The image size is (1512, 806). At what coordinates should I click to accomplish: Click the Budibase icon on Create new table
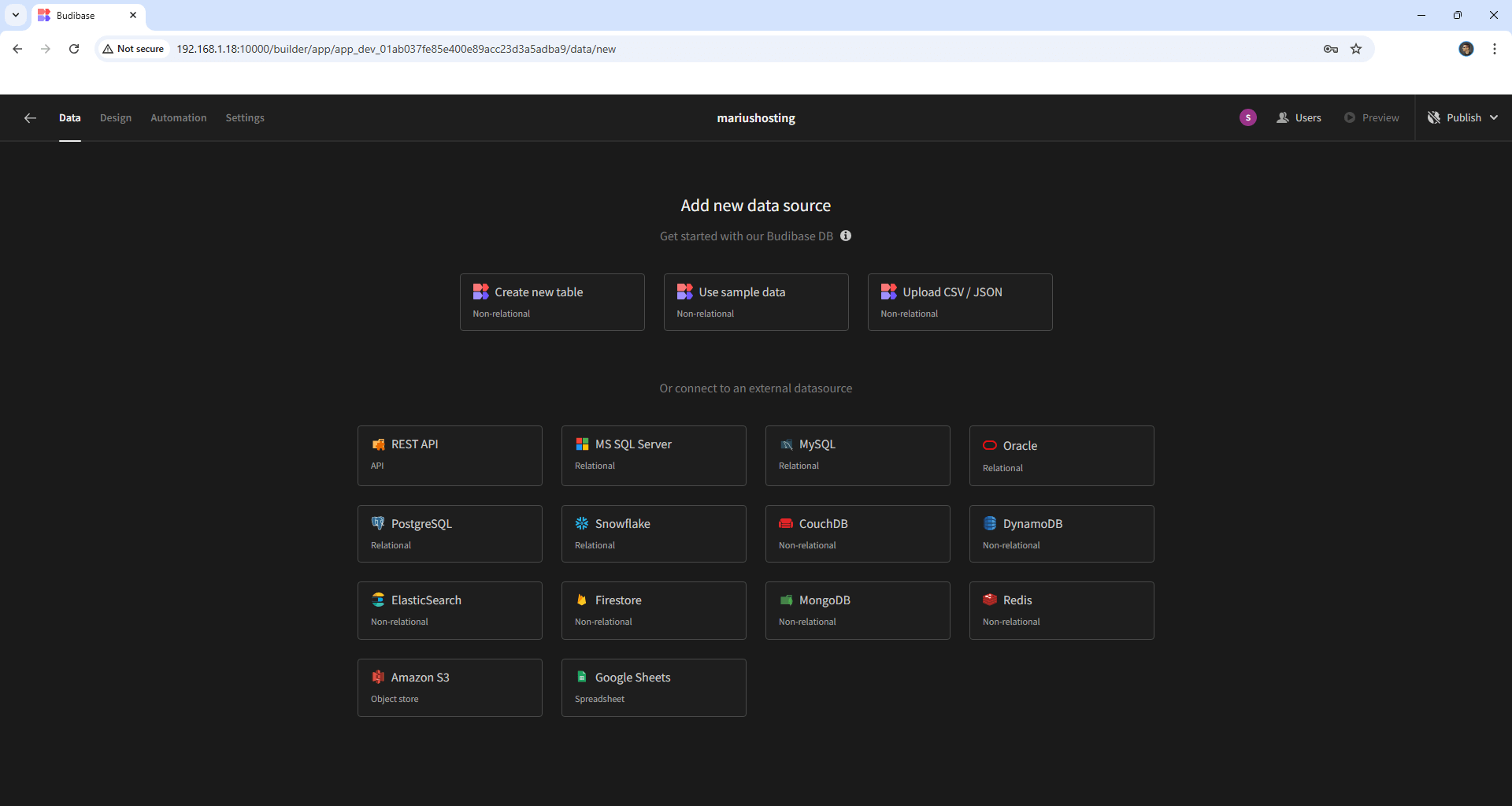tap(480, 292)
